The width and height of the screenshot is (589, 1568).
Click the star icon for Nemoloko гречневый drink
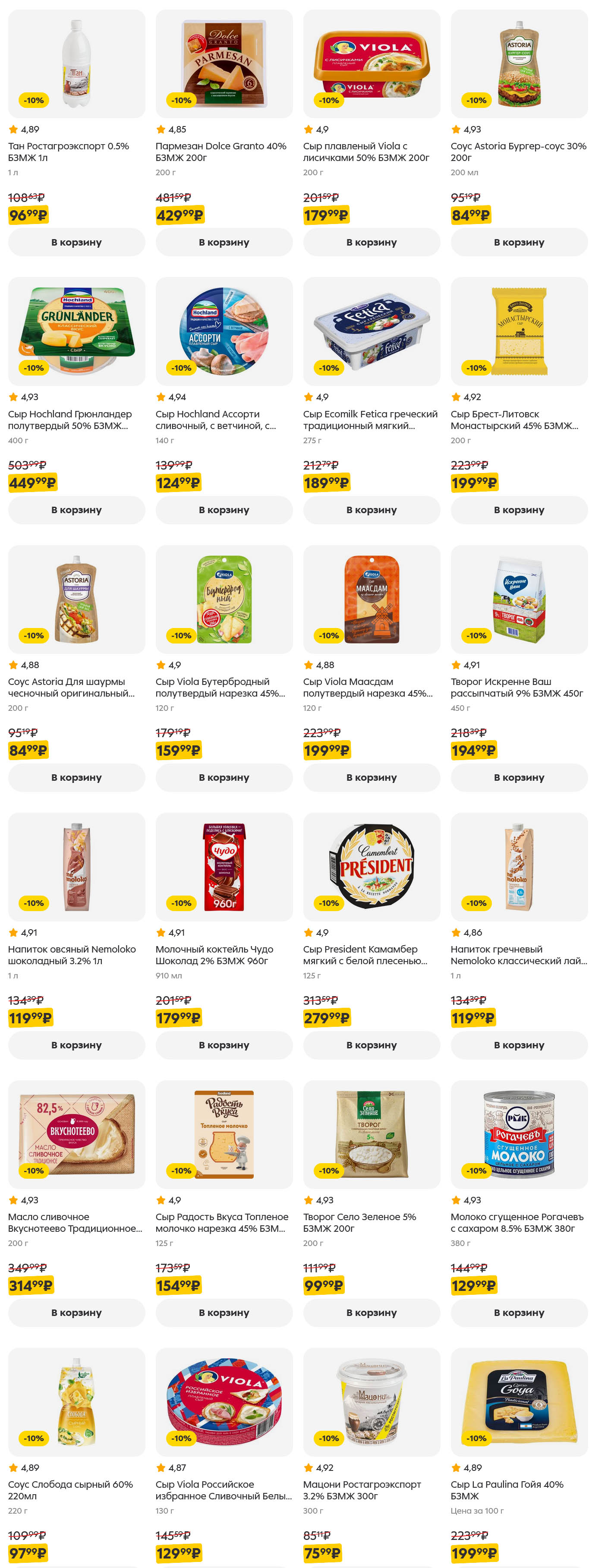[457, 932]
